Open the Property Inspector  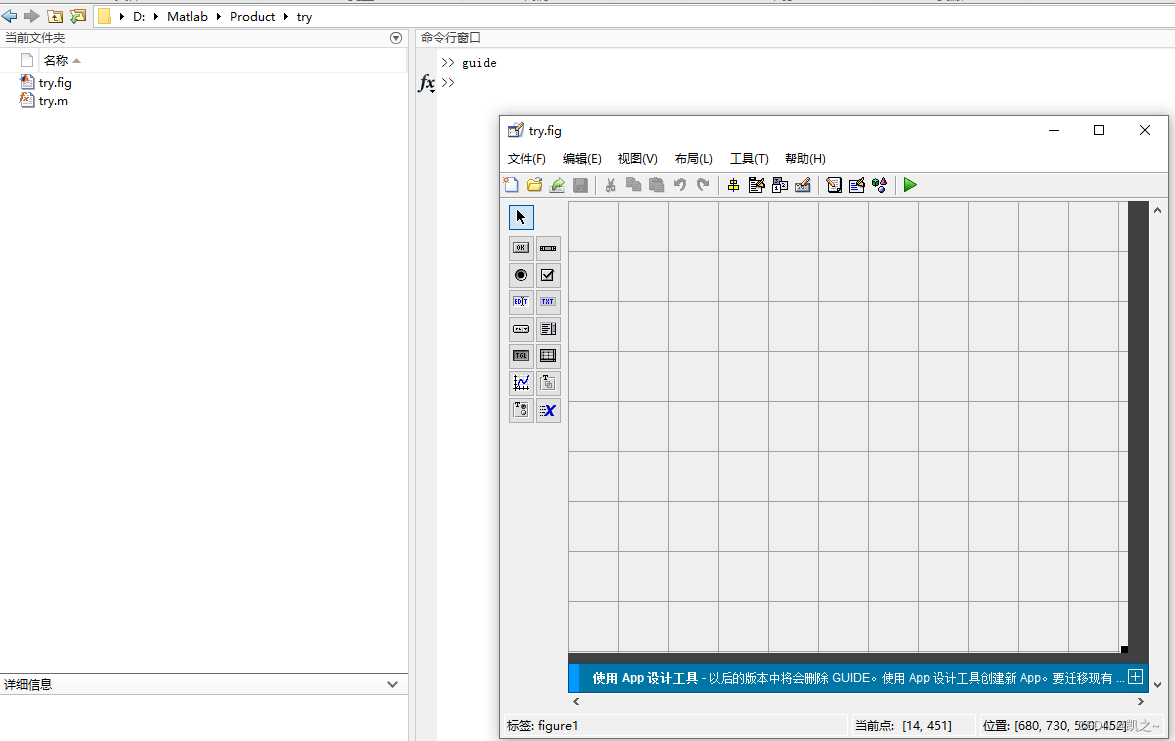857,185
